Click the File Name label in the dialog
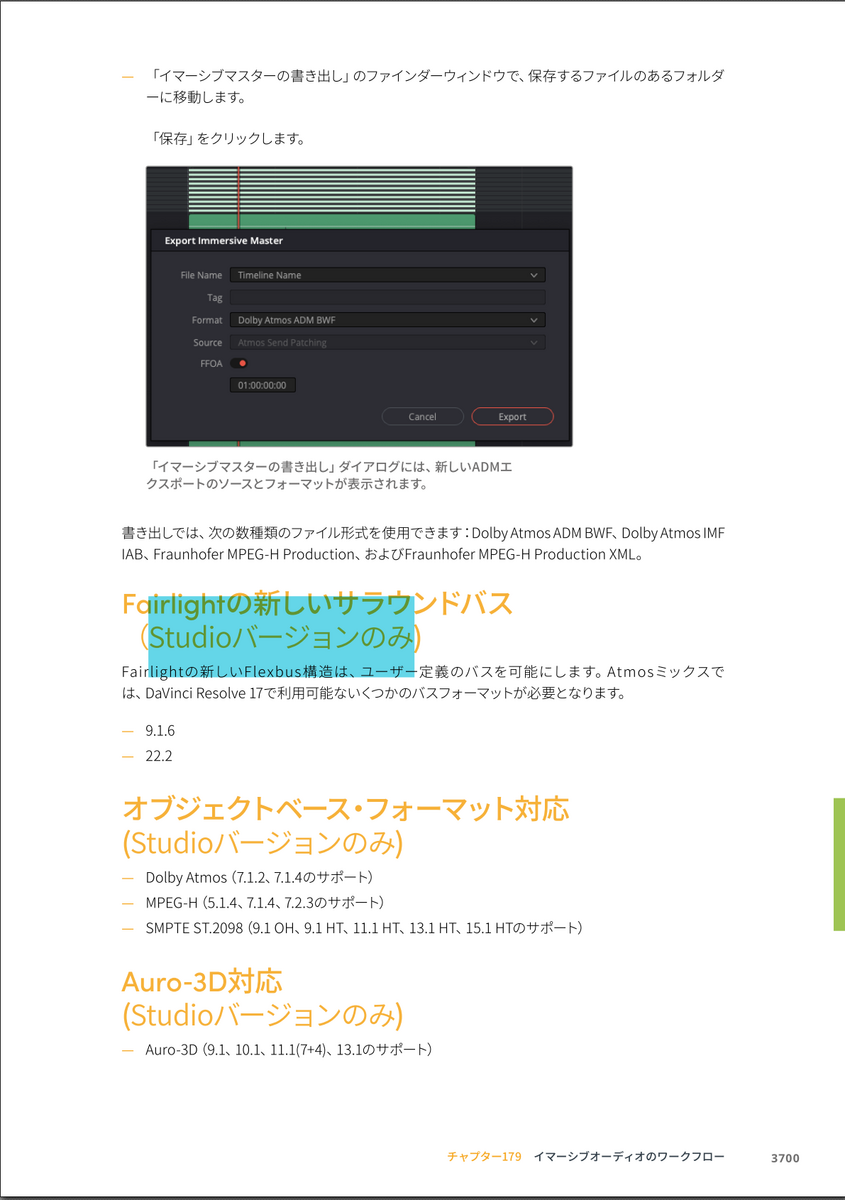The height and width of the screenshot is (1200, 845). tap(201, 275)
